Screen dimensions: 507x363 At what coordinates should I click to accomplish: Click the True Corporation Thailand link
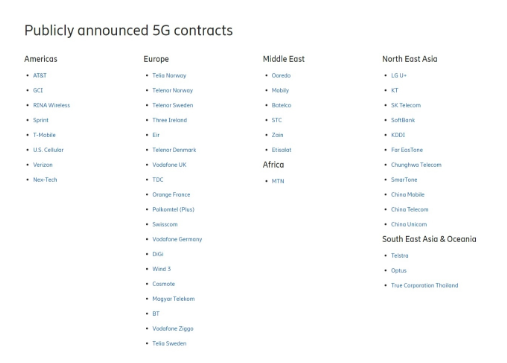tap(425, 286)
